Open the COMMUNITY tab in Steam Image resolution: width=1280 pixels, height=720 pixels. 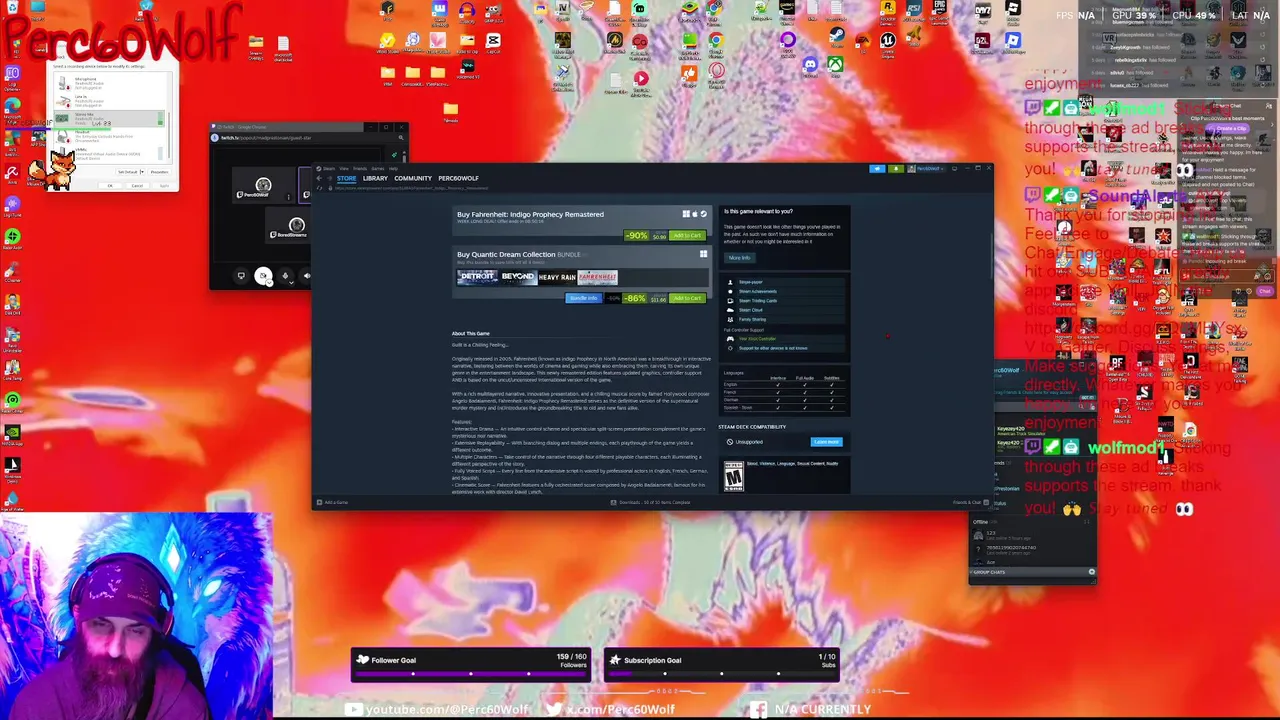tap(413, 178)
